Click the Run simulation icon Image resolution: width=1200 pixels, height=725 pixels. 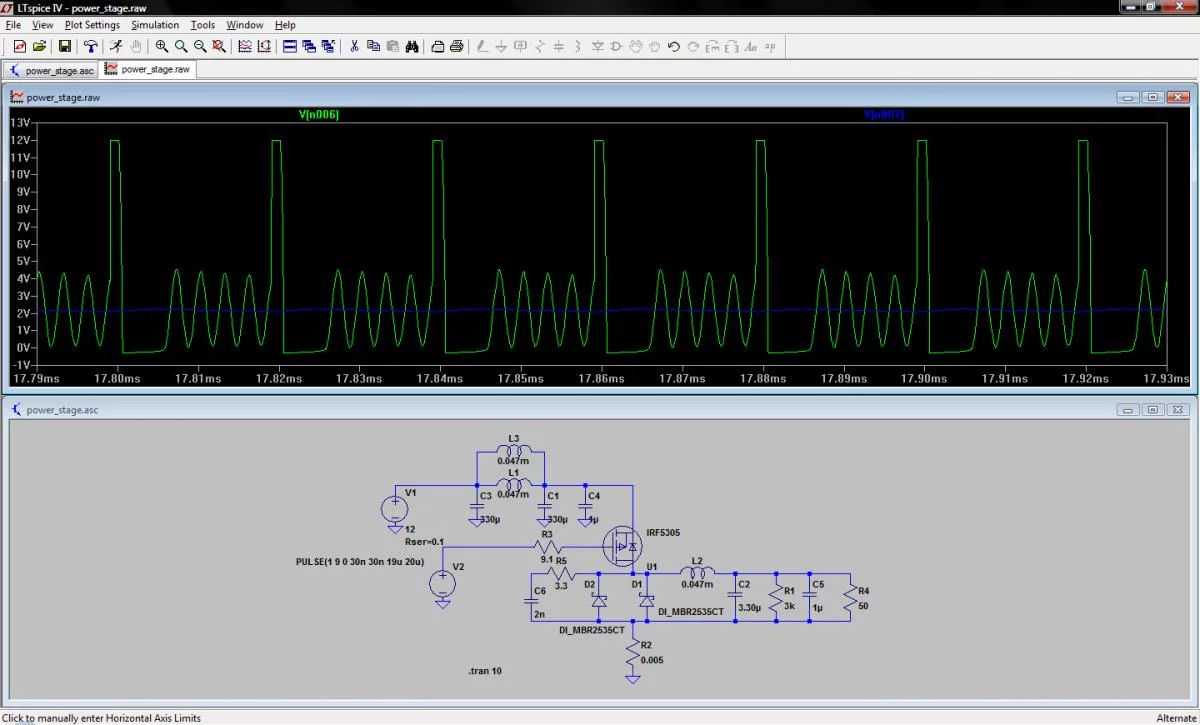pos(116,46)
